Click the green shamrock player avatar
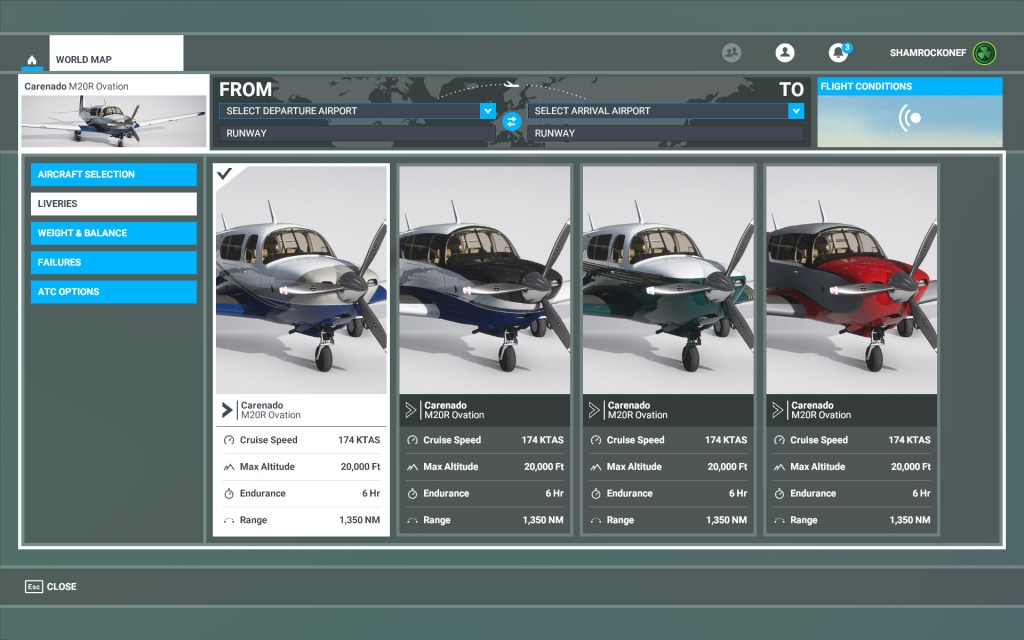This screenshot has height=640, width=1024. point(984,53)
